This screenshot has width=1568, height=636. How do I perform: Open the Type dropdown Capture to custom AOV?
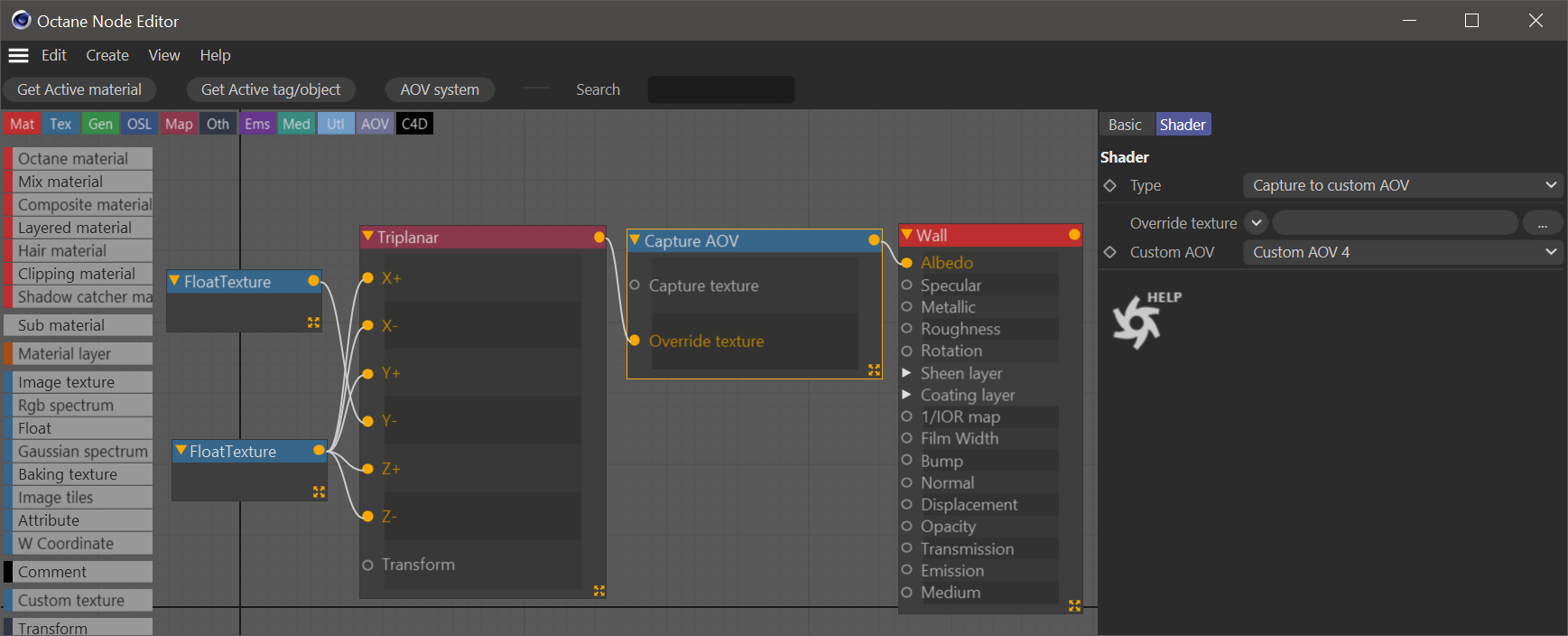[x=1403, y=185]
